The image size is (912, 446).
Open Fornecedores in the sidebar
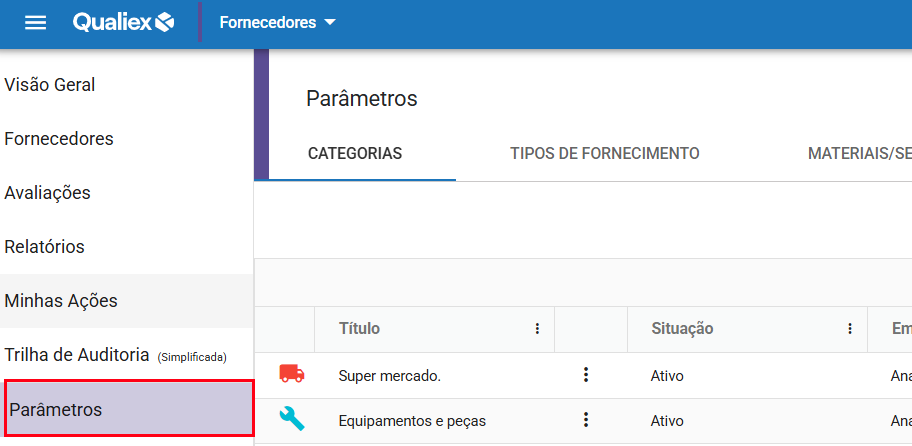tap(59, 139)
